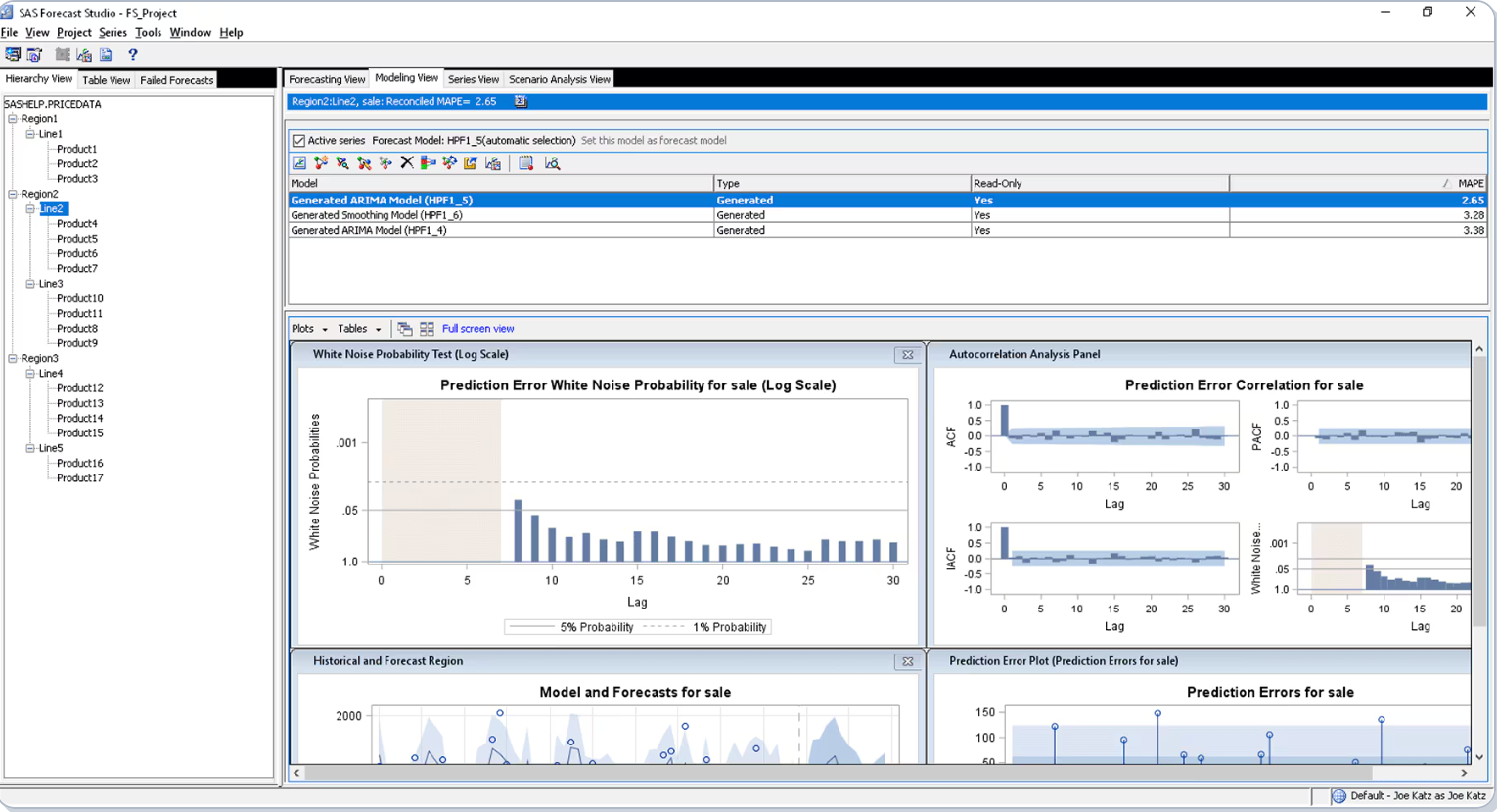Click Set this model as forecast model
1497x812 pixels.
point(654,141)
